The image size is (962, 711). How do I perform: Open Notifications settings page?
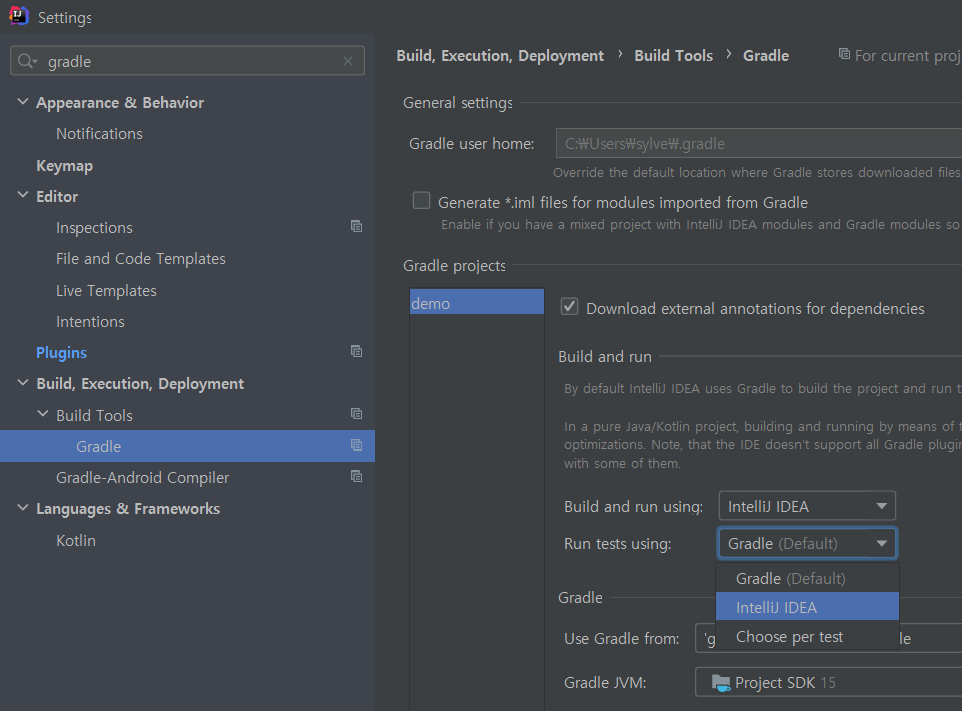[99, 134]
